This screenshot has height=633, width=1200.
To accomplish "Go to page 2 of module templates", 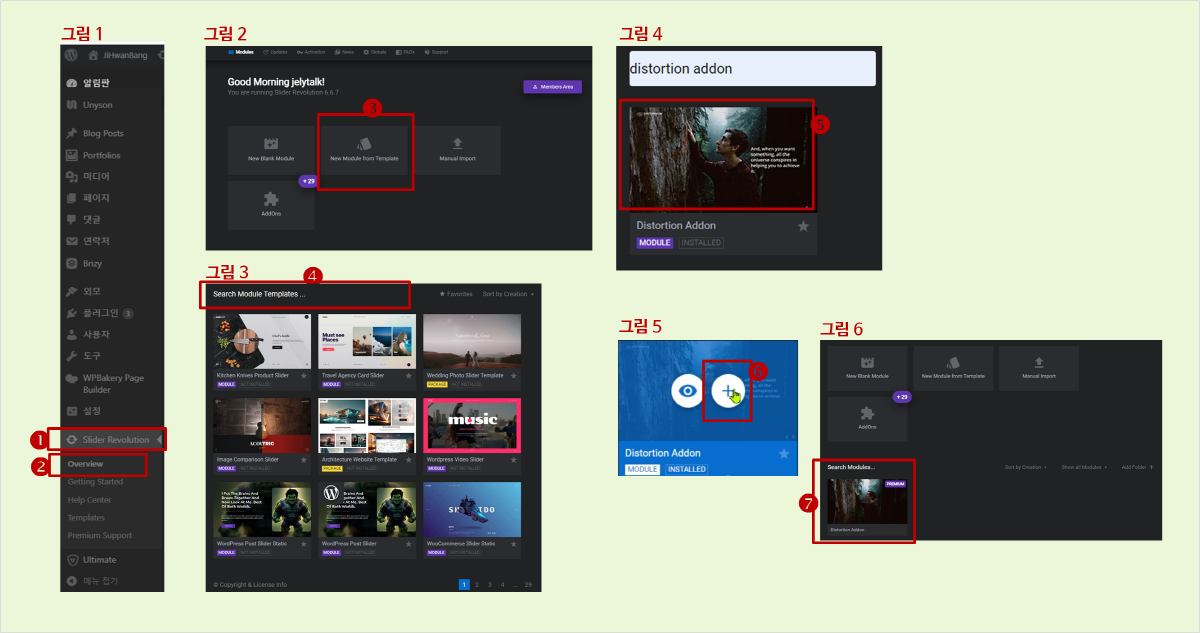I will [x=476, y=584].
